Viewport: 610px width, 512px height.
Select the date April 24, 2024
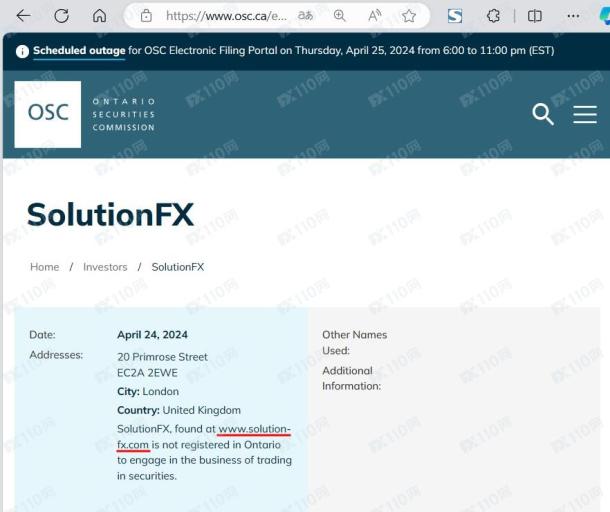click(x=152, y=335)
